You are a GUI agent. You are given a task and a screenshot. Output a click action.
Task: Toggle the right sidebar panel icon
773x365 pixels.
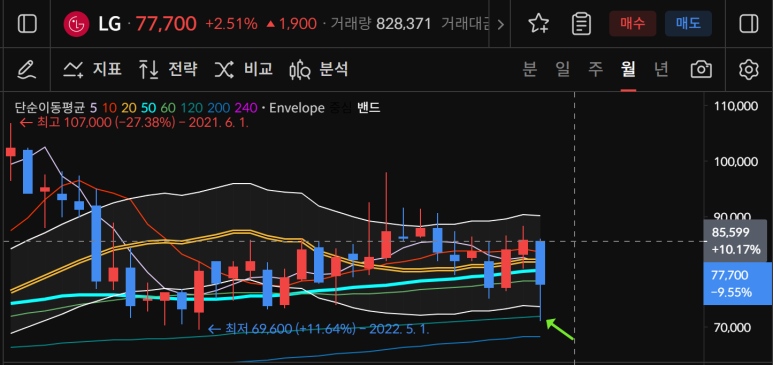(749, 24)
